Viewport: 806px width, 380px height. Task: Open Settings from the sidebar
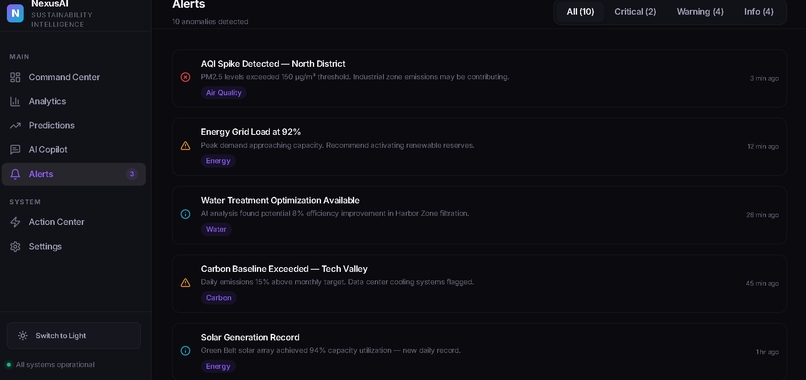(x=74, y=247)
